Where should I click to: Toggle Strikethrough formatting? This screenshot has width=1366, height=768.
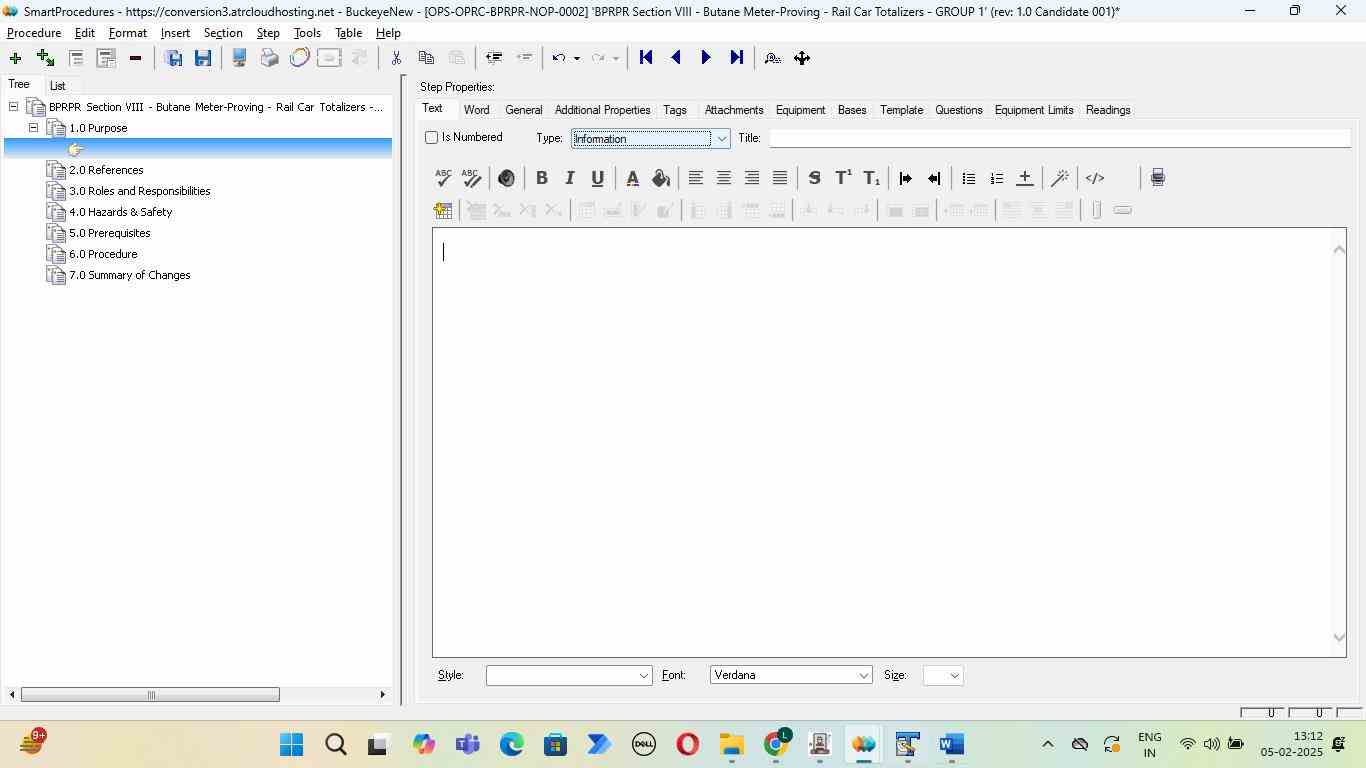pos(814,178)
